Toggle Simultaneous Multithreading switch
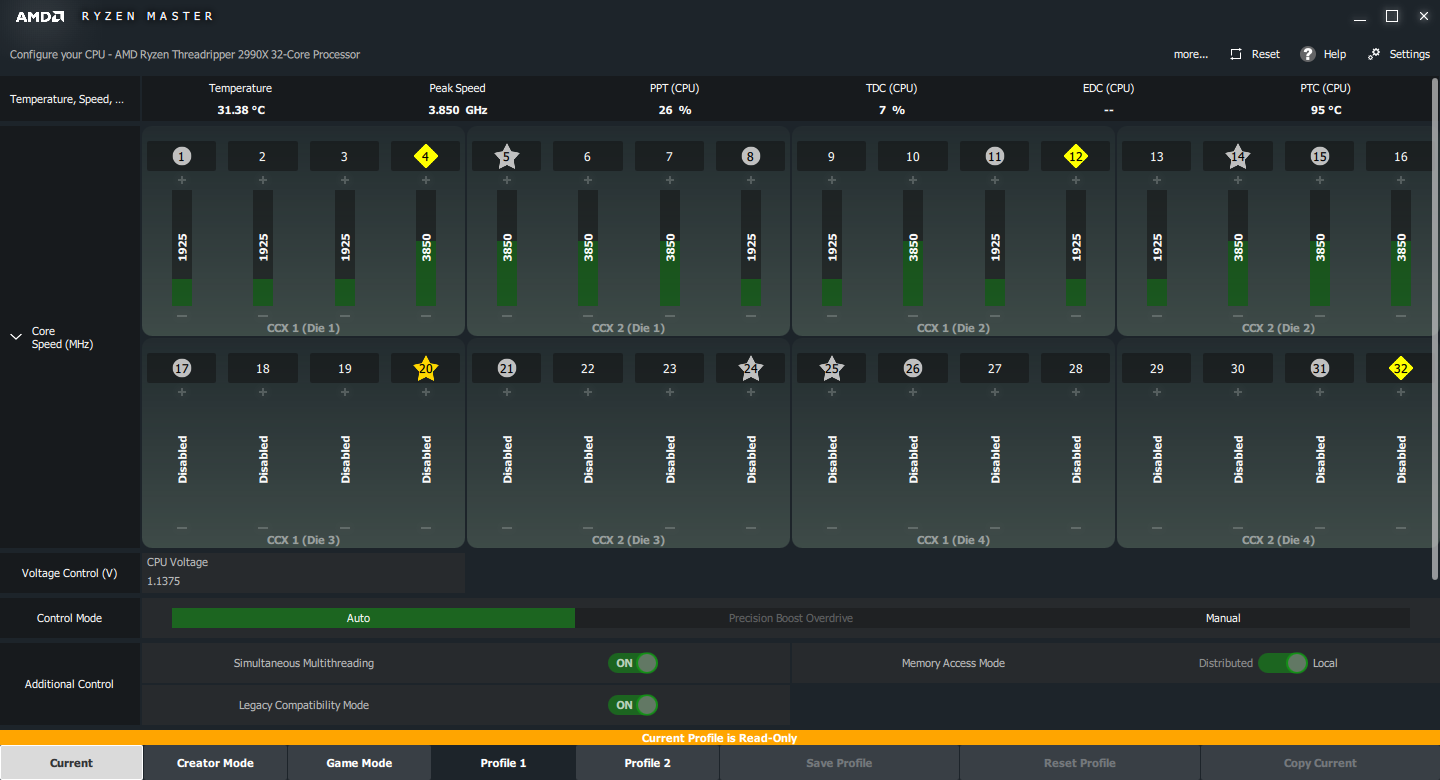The height and width of the screenshot is (780, 1440). pyautogui.click(x=633, y=663)
